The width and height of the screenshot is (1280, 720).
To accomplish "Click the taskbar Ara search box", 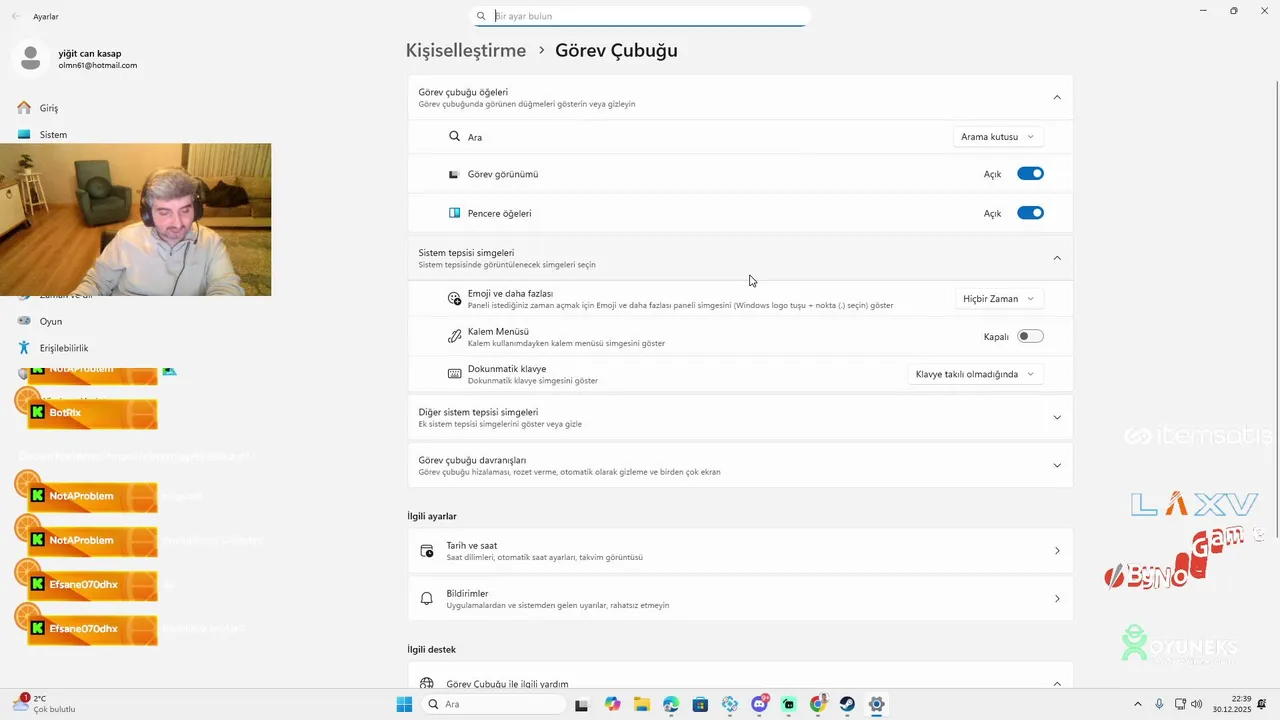I will tap(493, 704).
